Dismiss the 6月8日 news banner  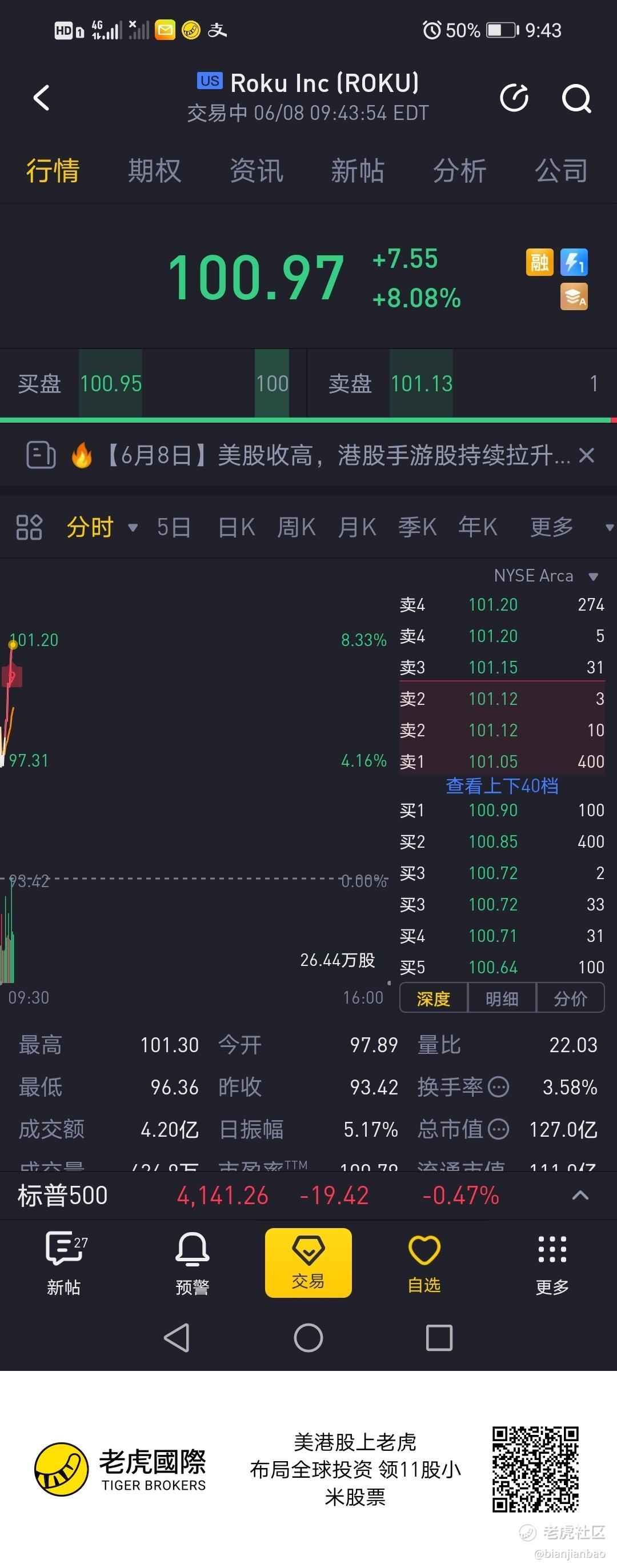(x=587, y=455)
